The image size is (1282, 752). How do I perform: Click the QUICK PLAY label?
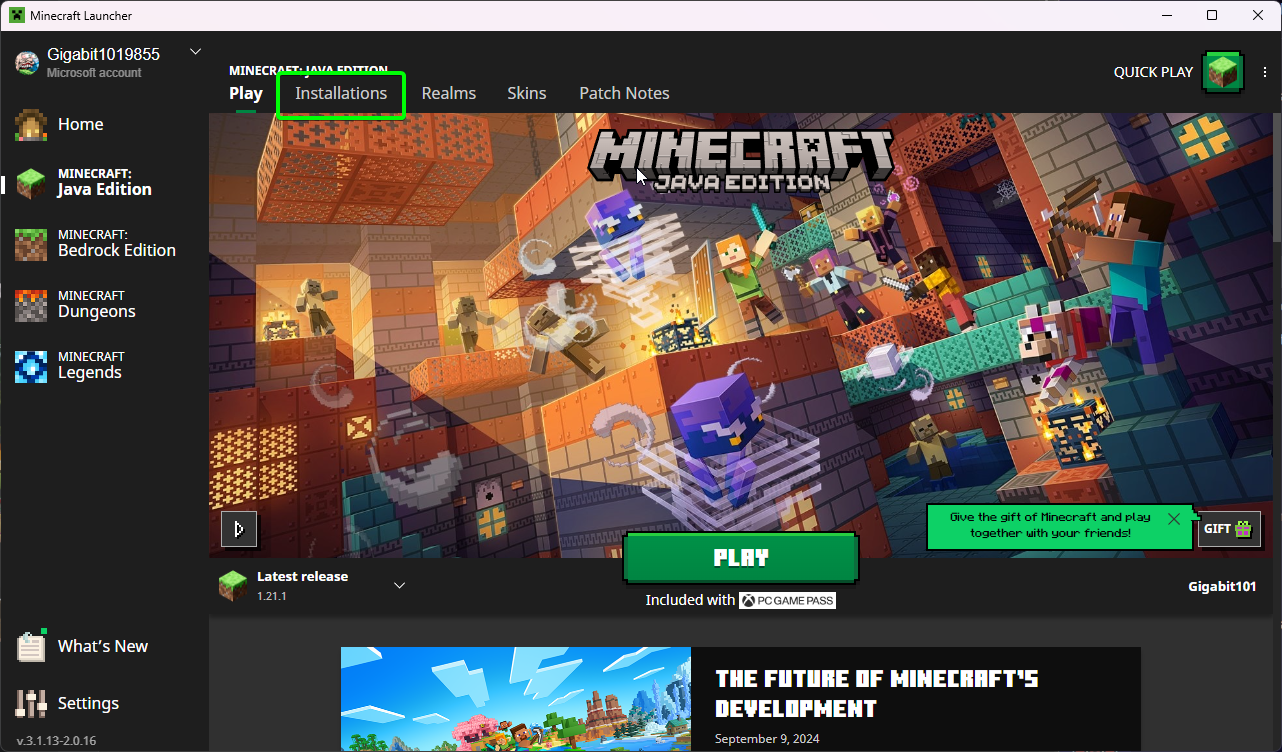tap(1153, 72)
